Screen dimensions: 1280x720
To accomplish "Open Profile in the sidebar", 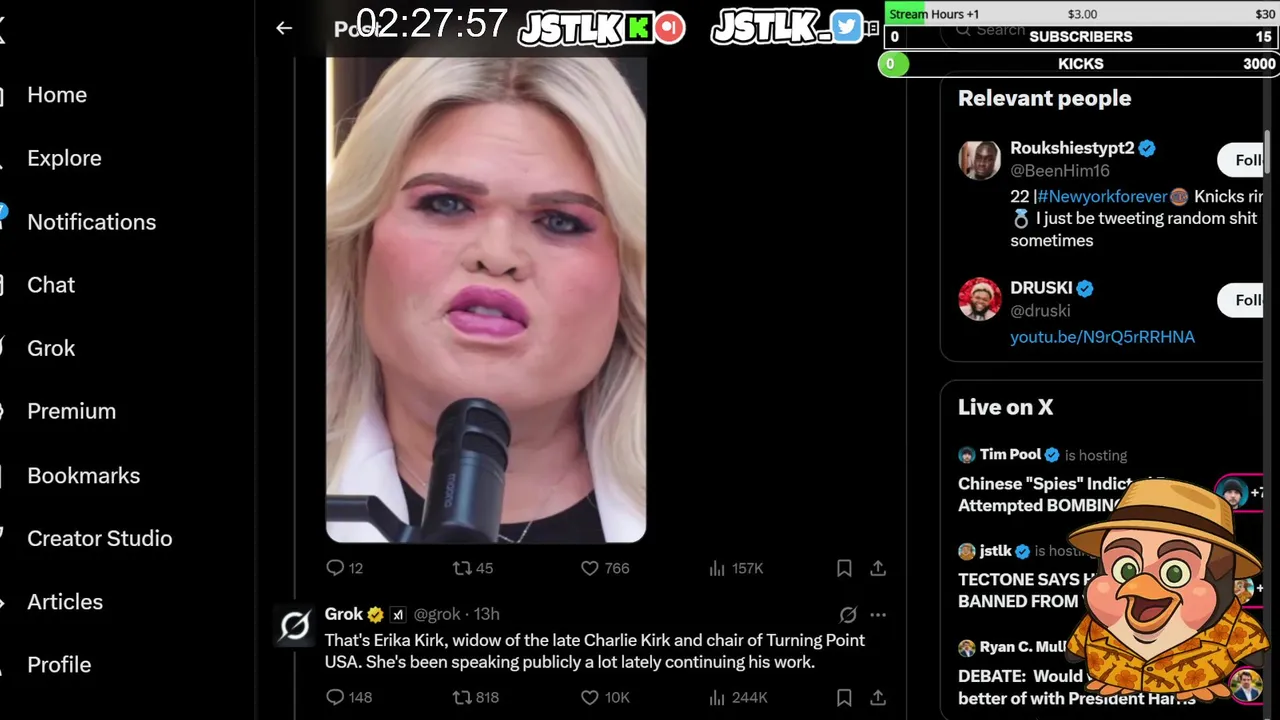I will point(58,665).
